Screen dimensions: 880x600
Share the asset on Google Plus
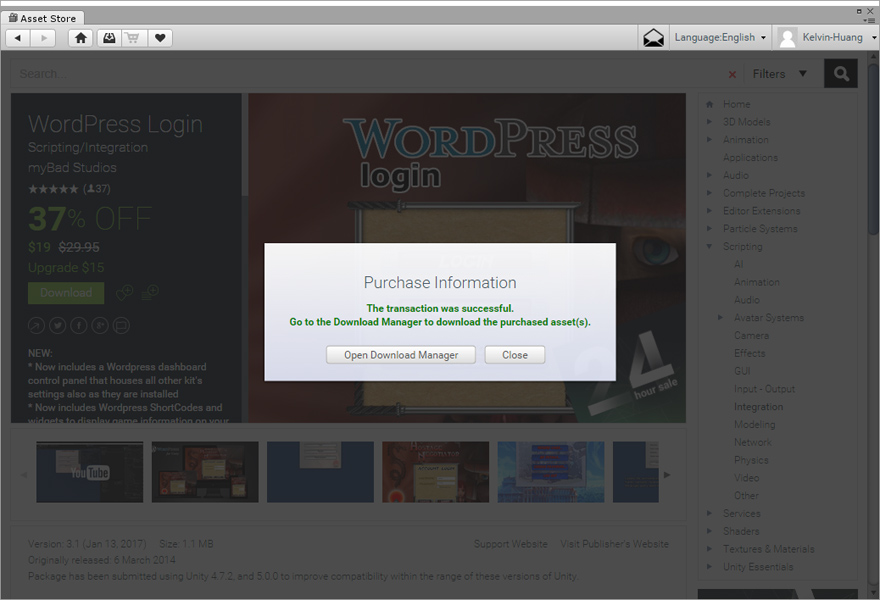tap(100, 325)
